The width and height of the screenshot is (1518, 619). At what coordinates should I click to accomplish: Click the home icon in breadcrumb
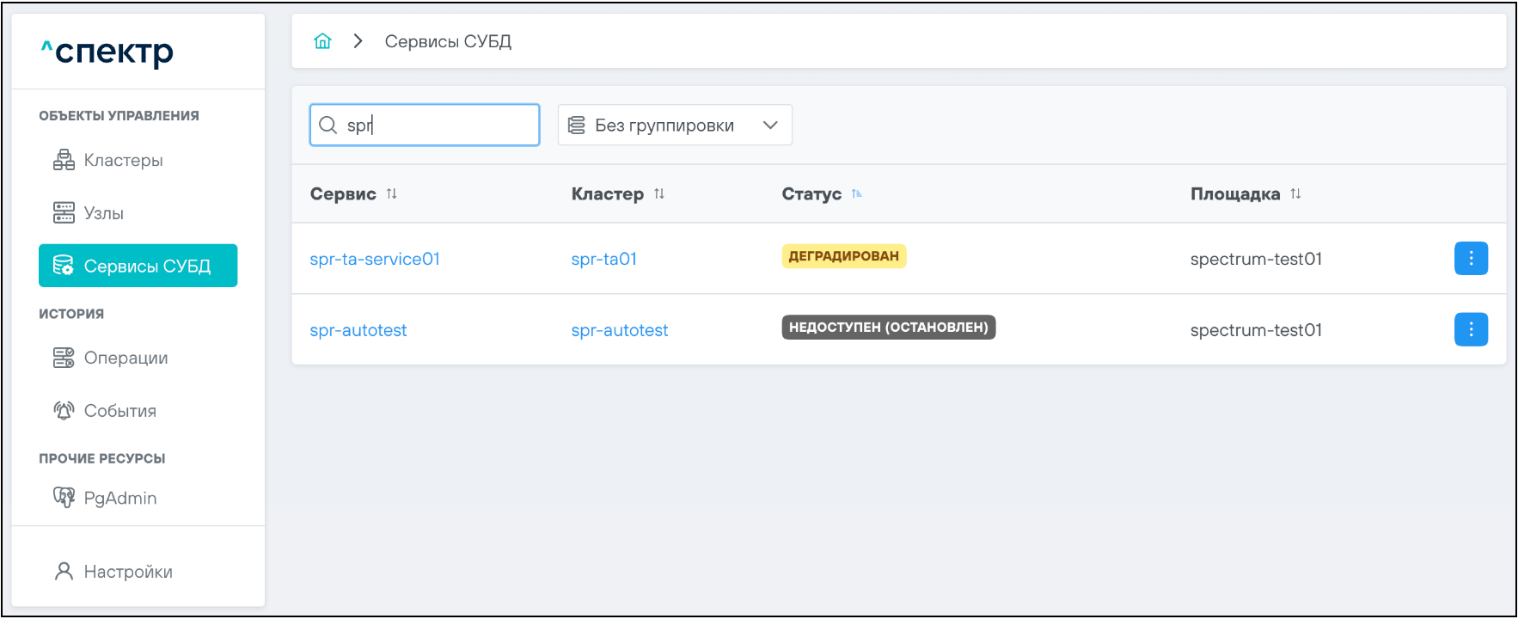pyautogui.click(x=322, y=42)
